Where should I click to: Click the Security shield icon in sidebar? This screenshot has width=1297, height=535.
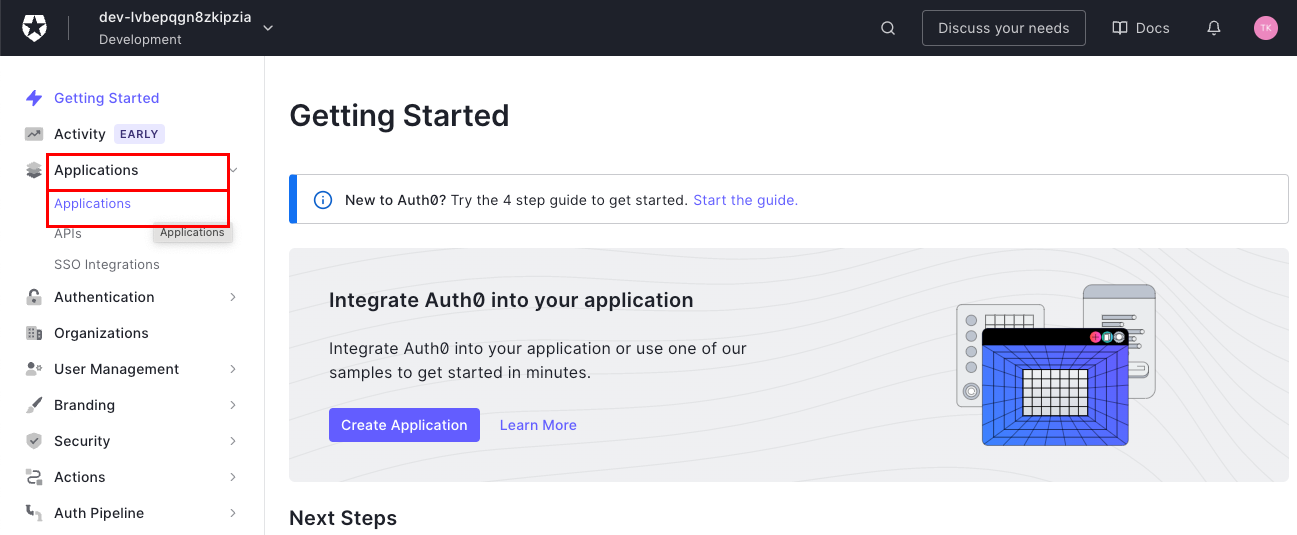[34, 441]
